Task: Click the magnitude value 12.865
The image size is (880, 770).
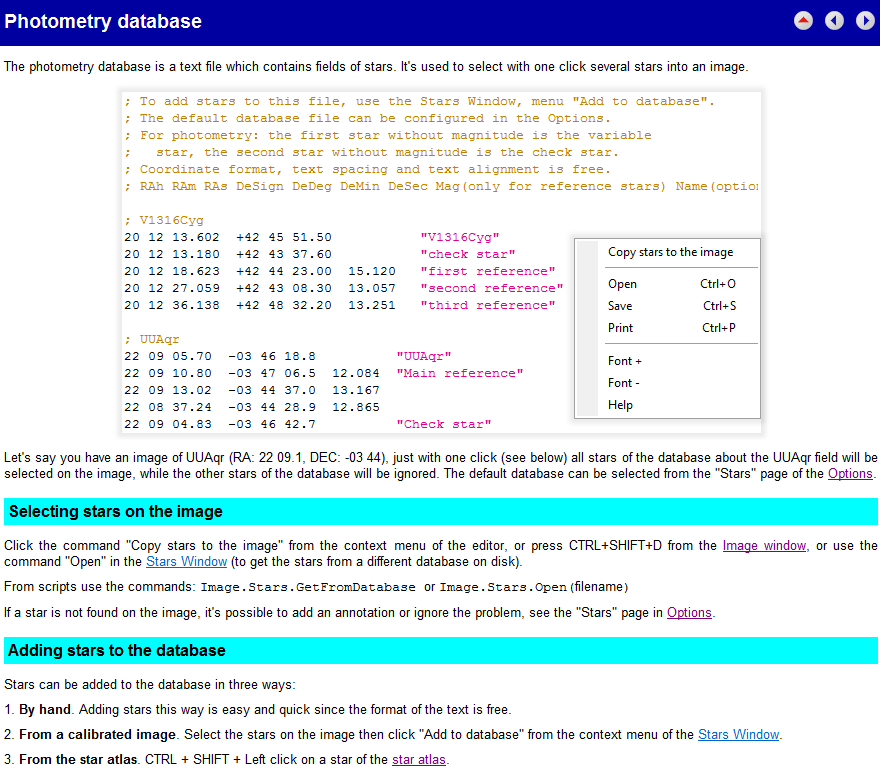Action: point(356,407)
